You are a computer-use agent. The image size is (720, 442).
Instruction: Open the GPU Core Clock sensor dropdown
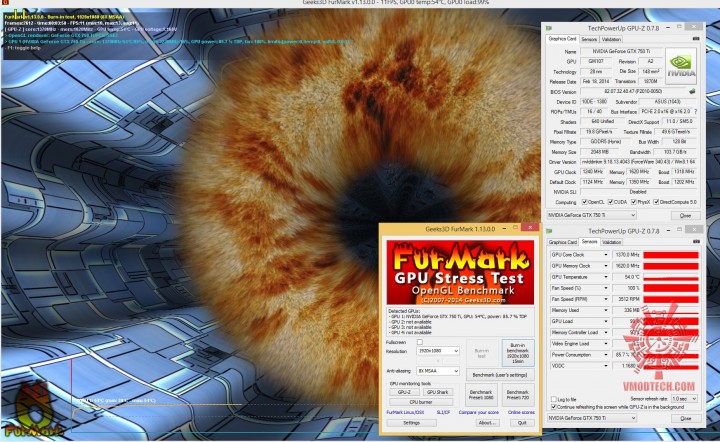606,255
